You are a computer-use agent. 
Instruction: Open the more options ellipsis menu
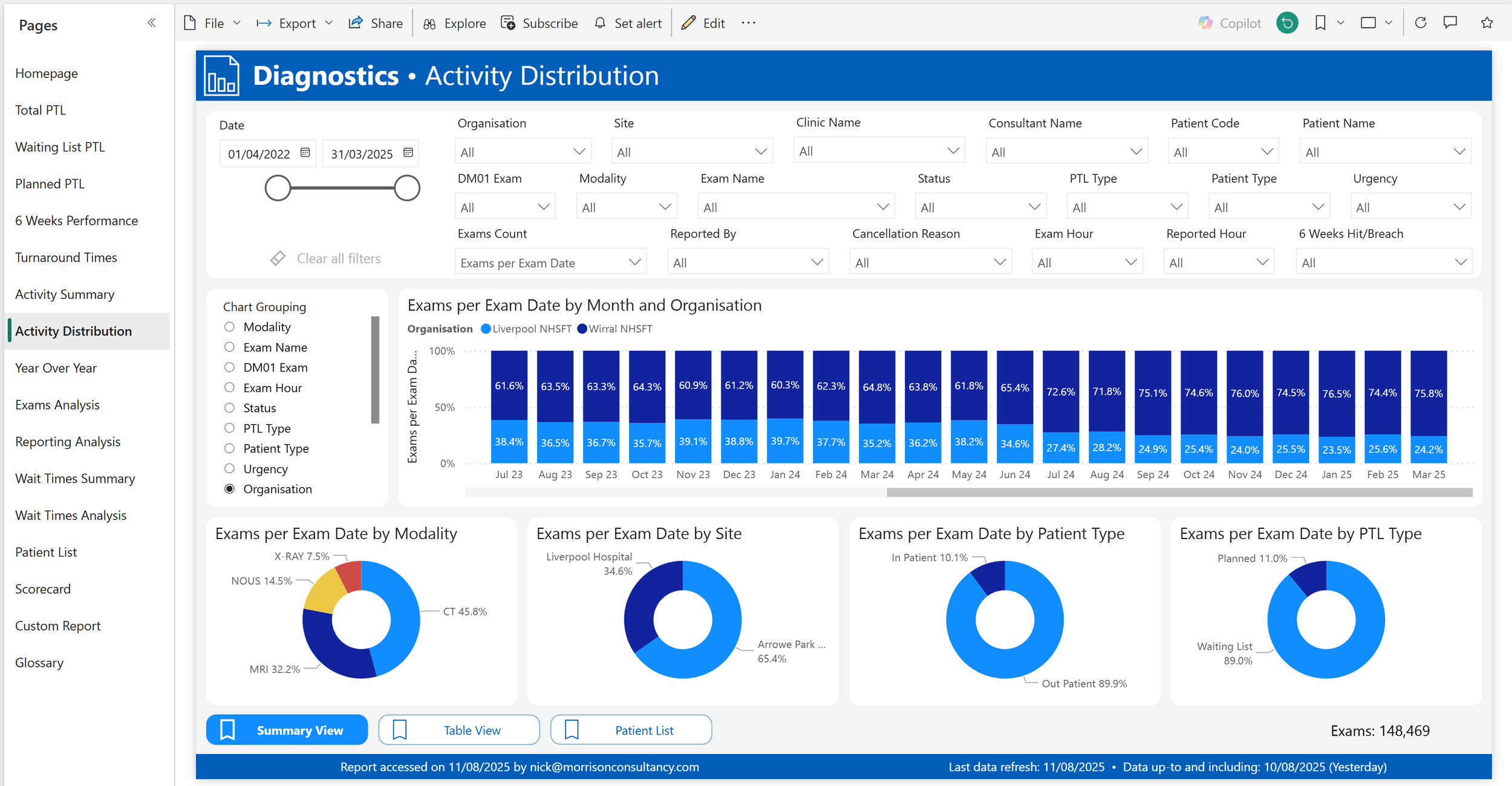tap(749, 23)
